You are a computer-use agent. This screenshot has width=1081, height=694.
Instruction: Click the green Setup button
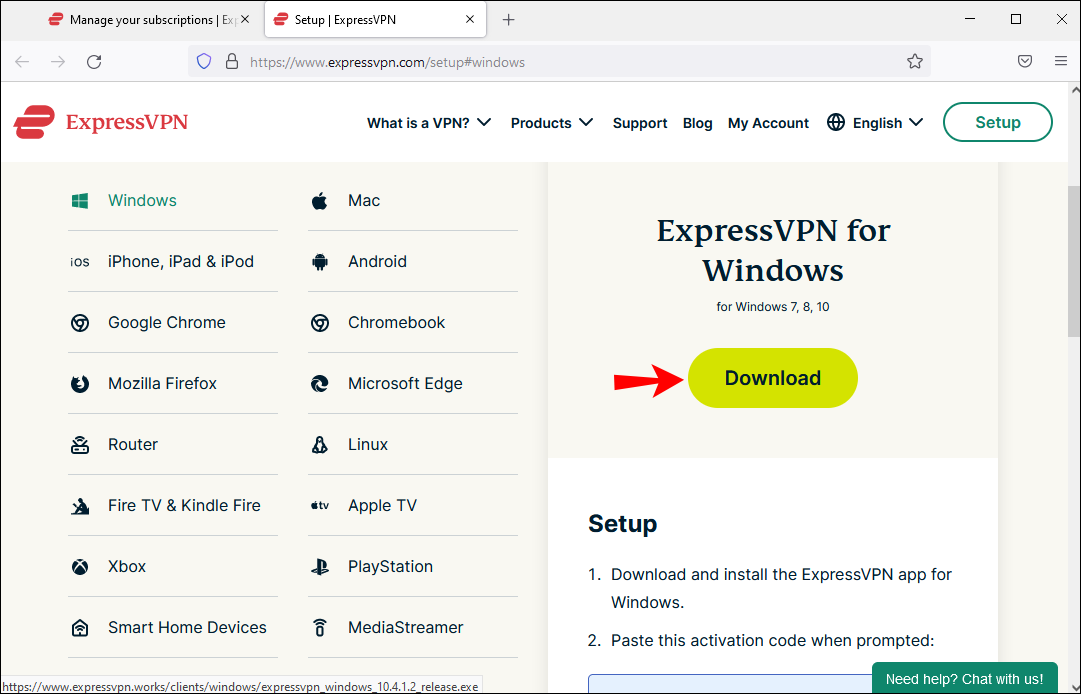(997, 122)
